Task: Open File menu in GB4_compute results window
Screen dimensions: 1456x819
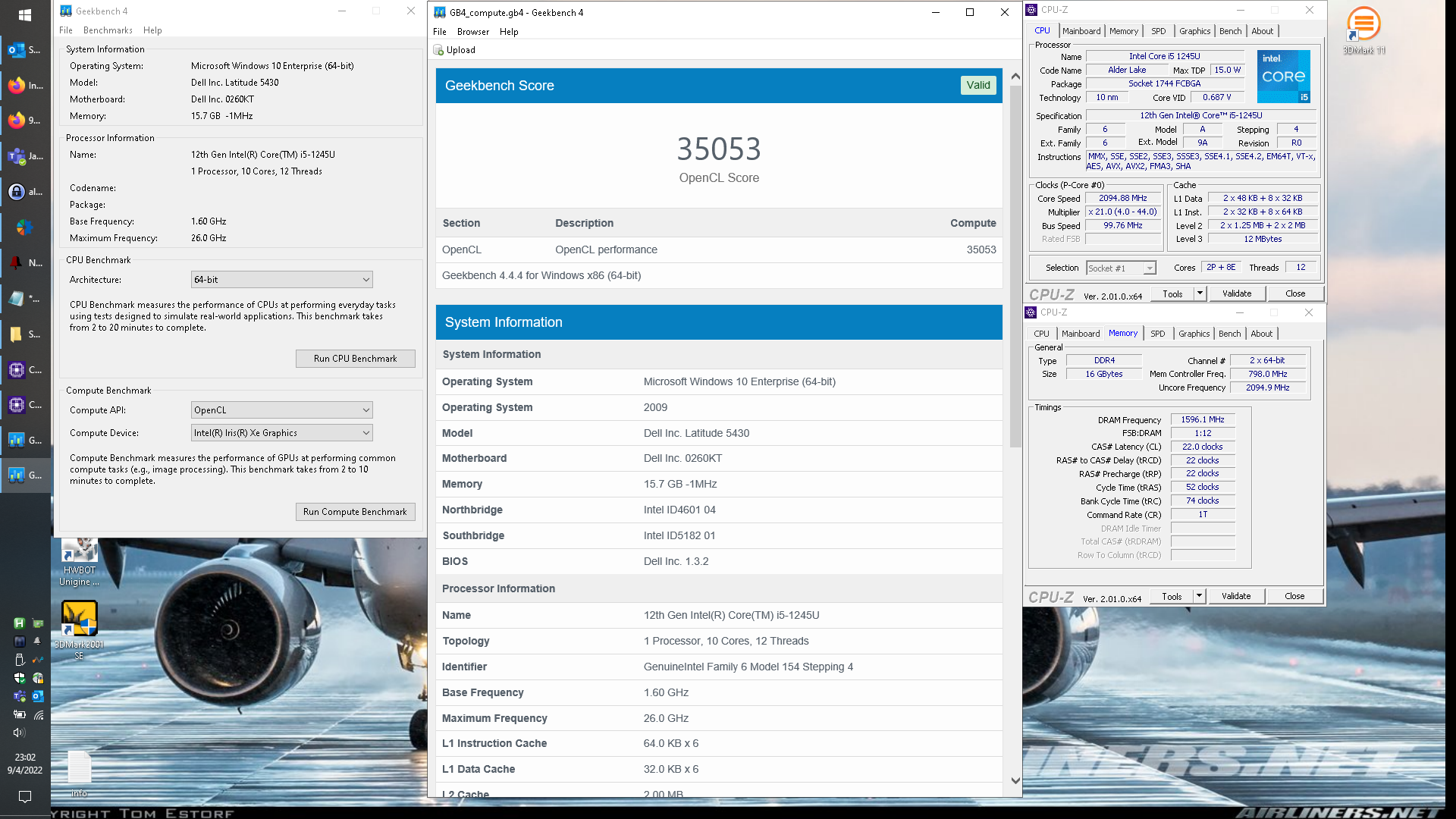Action: point(440,32)
